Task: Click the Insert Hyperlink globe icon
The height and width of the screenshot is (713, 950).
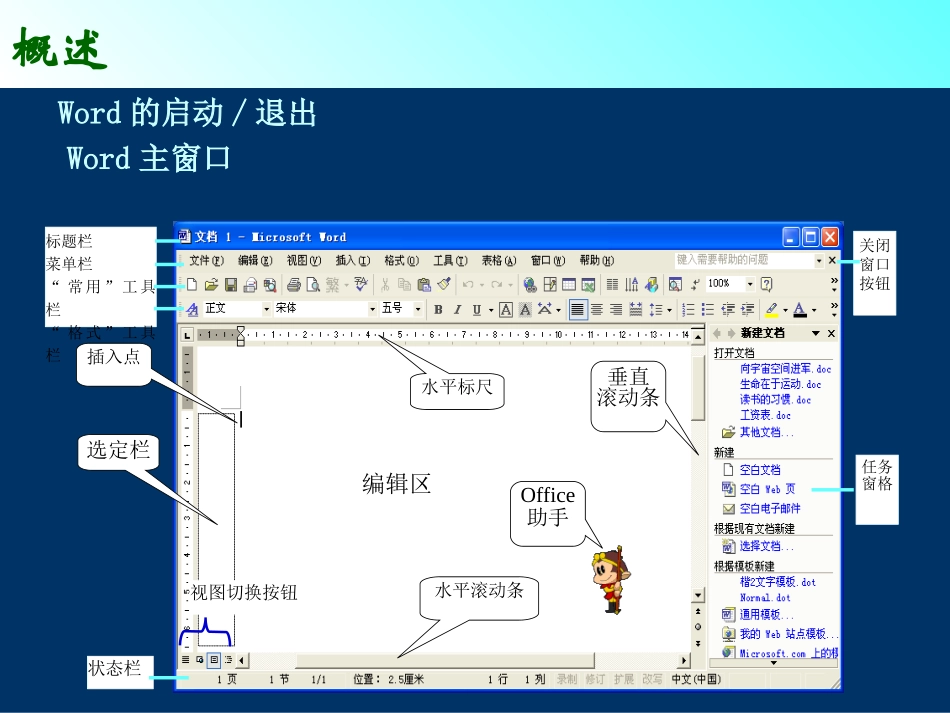Action: (x=530, y=284)
